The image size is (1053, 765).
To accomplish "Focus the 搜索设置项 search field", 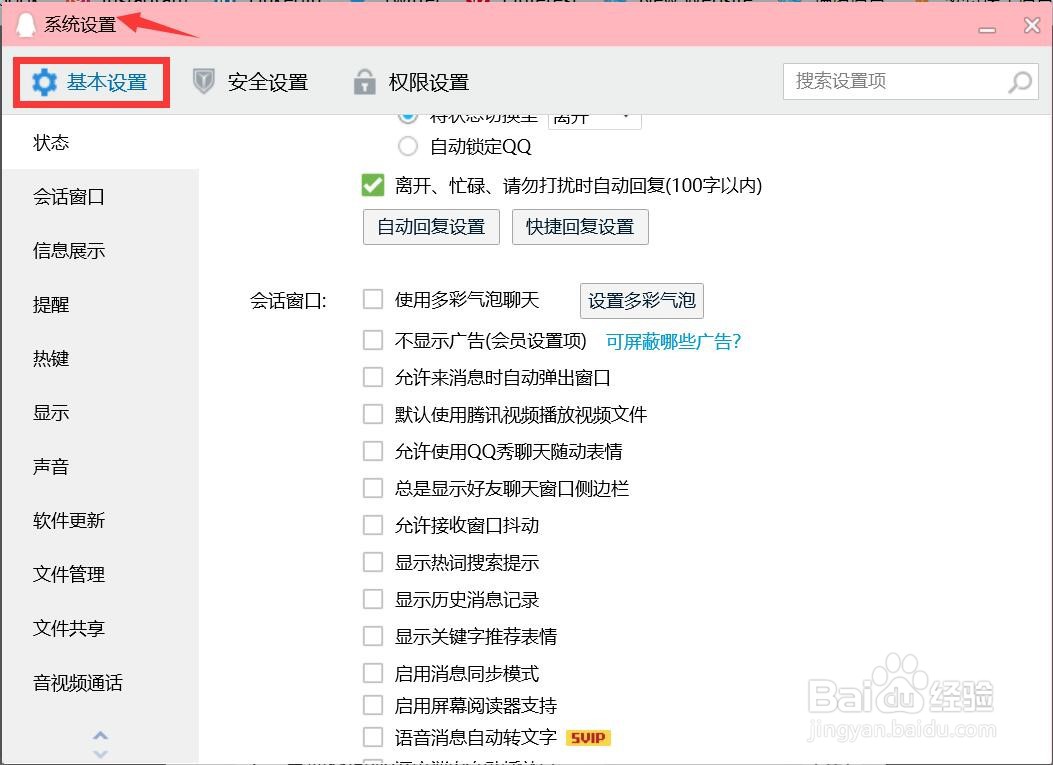I will tap(911, 82).
